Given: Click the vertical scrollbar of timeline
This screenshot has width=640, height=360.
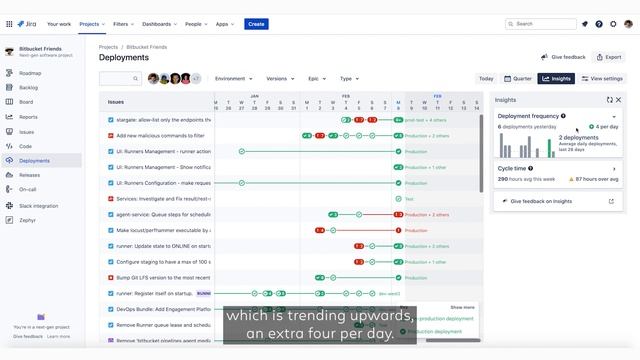Looking at the screenshot, I should [x=481, y=153].
